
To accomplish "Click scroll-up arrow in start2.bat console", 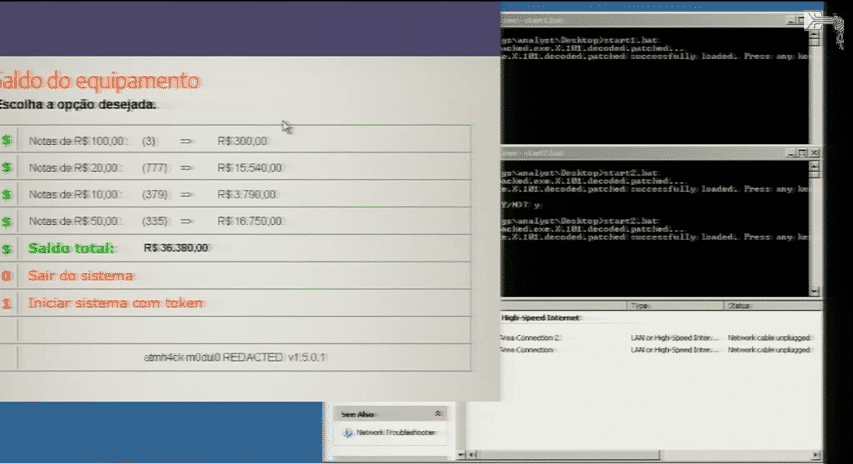I will click(x=814, y=164).
